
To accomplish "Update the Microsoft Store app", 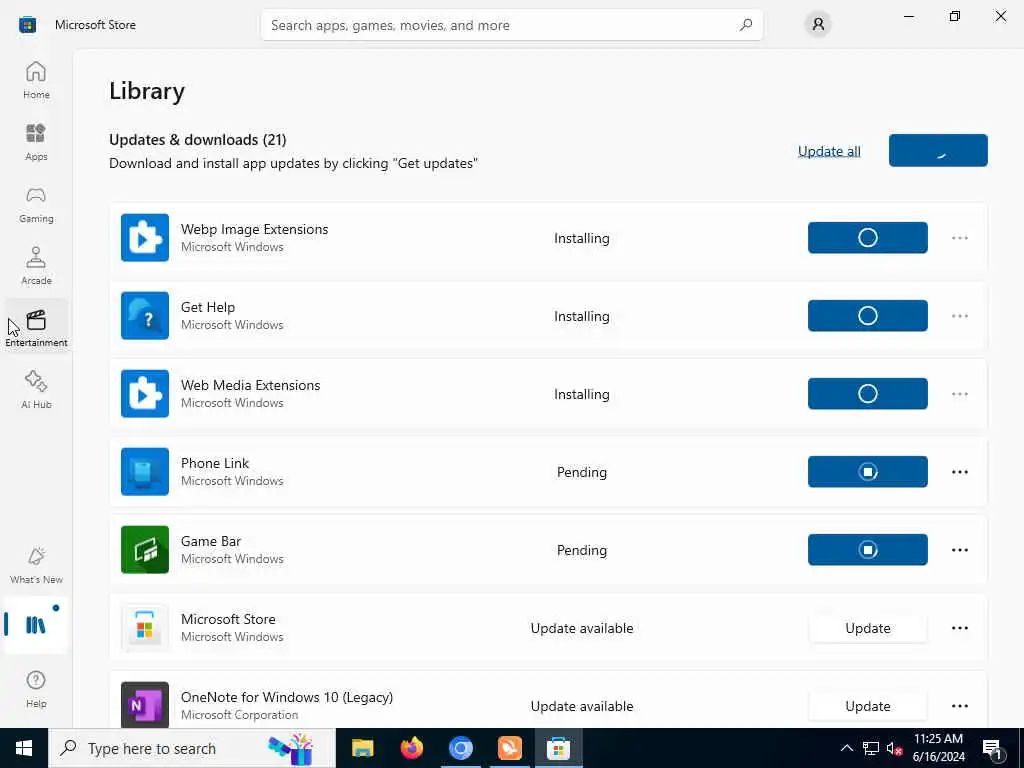I will pyautogui.click(x=867, y=628).
